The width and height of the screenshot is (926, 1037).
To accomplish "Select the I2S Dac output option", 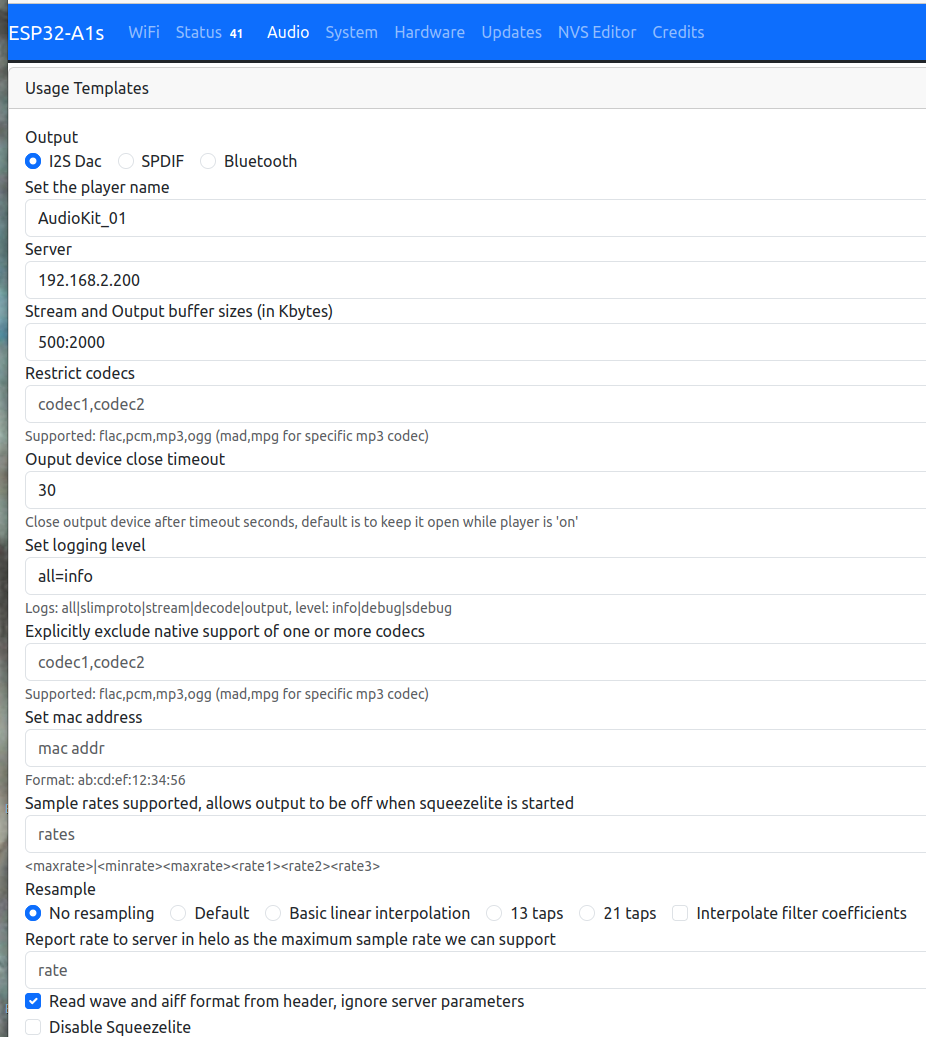I will click(34, 161).
